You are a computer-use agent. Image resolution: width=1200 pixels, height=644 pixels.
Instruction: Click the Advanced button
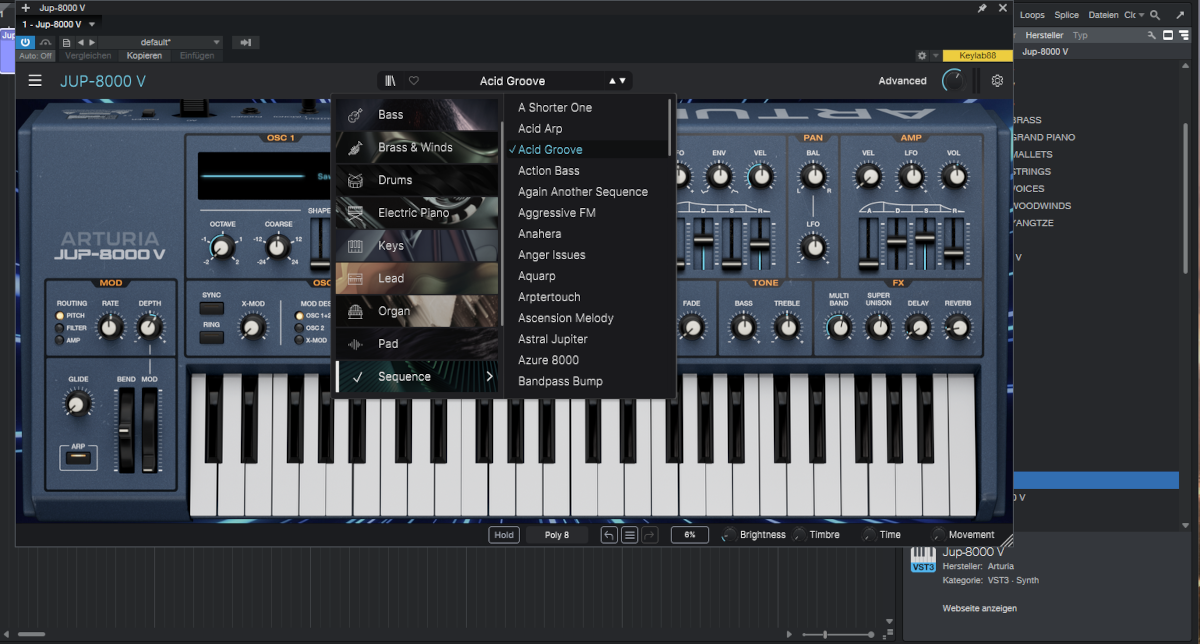902,81
